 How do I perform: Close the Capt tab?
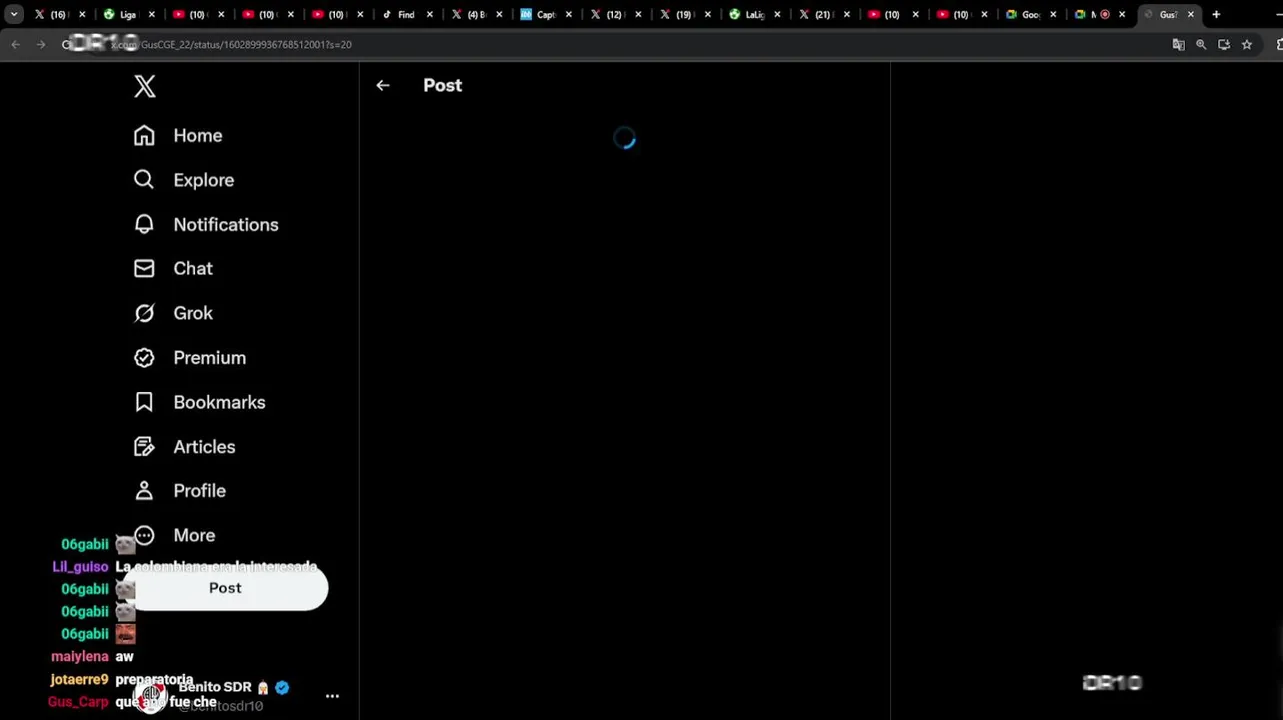[x=569, y=15]
